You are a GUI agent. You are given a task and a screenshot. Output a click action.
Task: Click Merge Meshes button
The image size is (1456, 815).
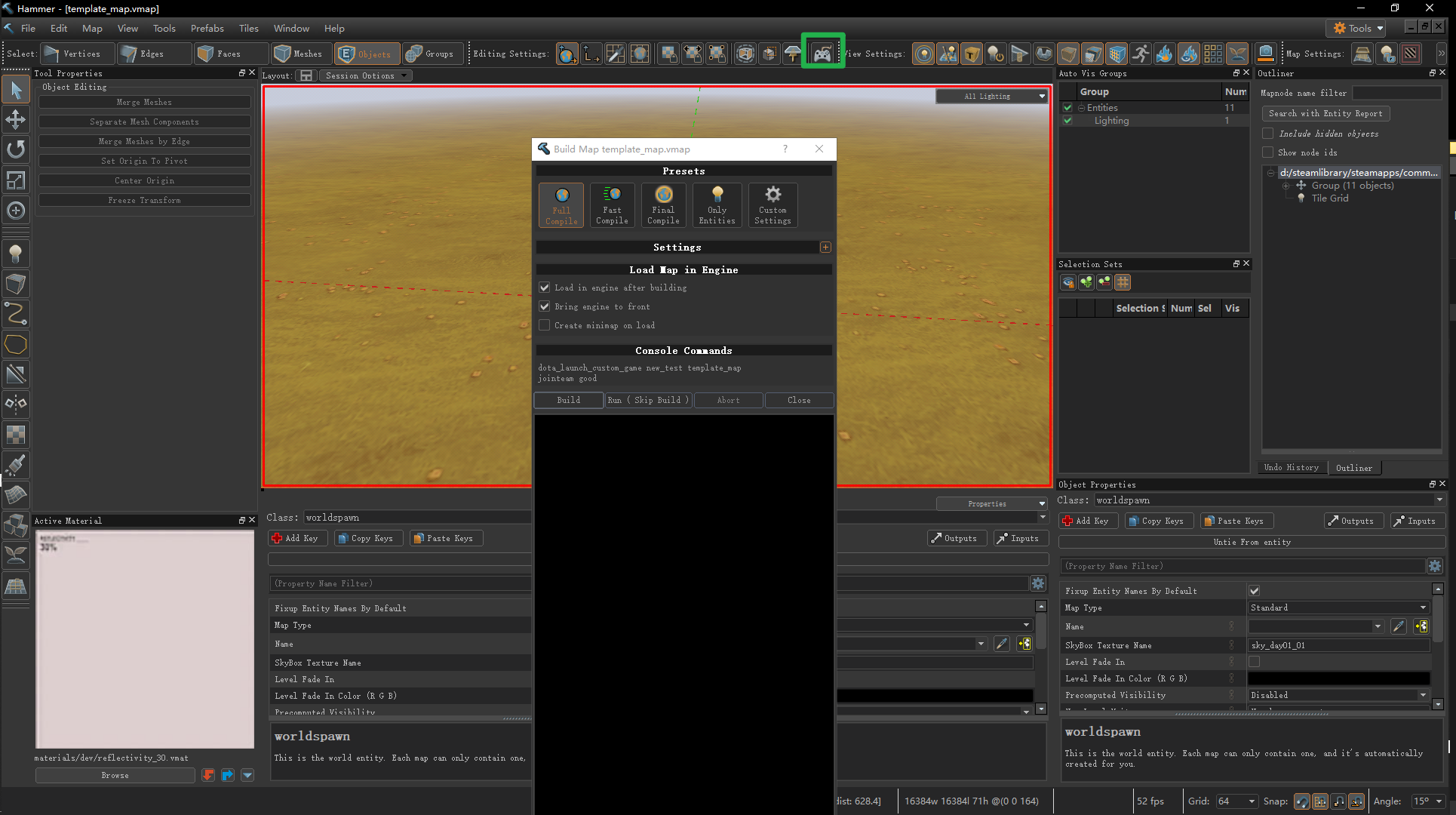pos(144,102)
